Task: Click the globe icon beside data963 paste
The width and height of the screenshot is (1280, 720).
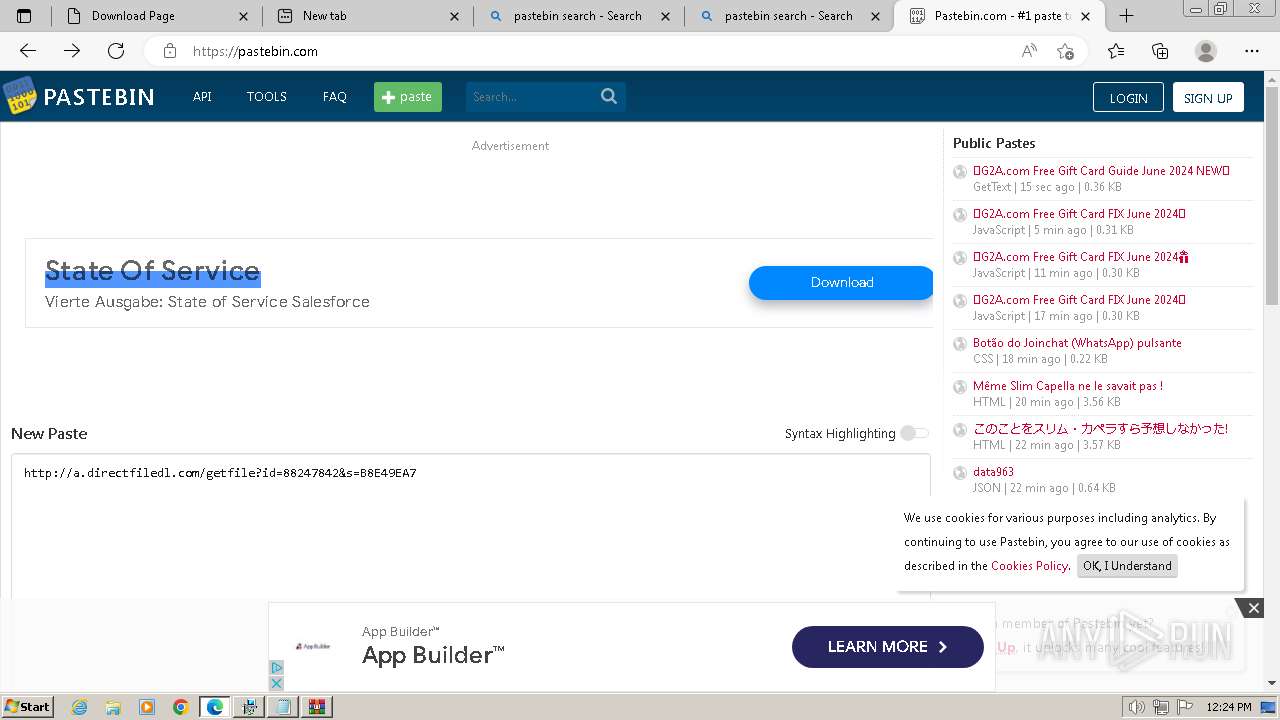Action: pyautogui.click(x=960, y=472)
